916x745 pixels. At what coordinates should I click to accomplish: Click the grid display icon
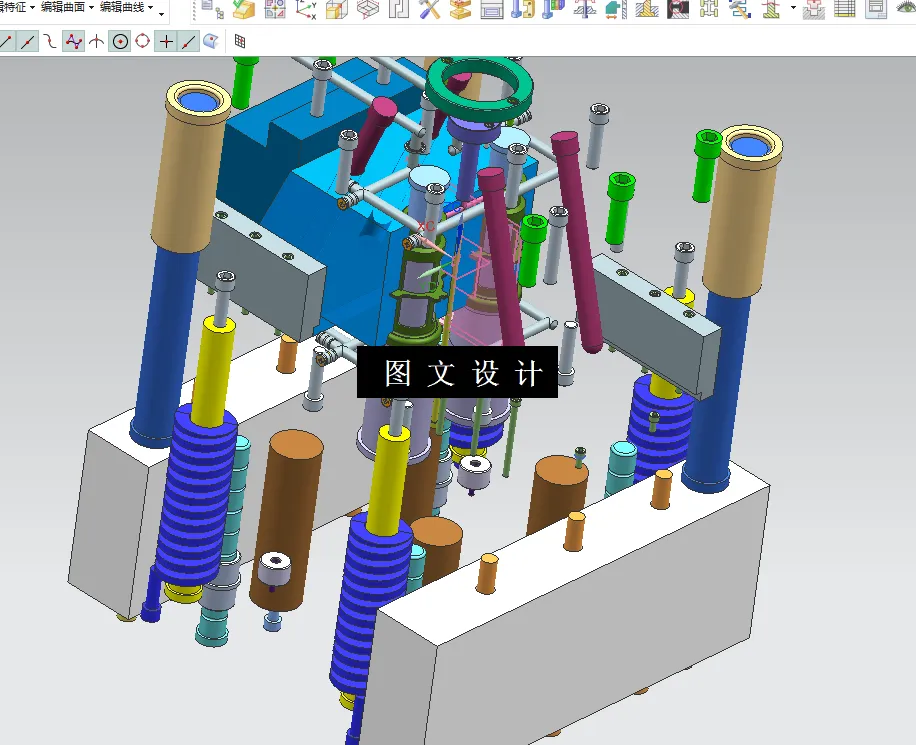tap(239, 42)
